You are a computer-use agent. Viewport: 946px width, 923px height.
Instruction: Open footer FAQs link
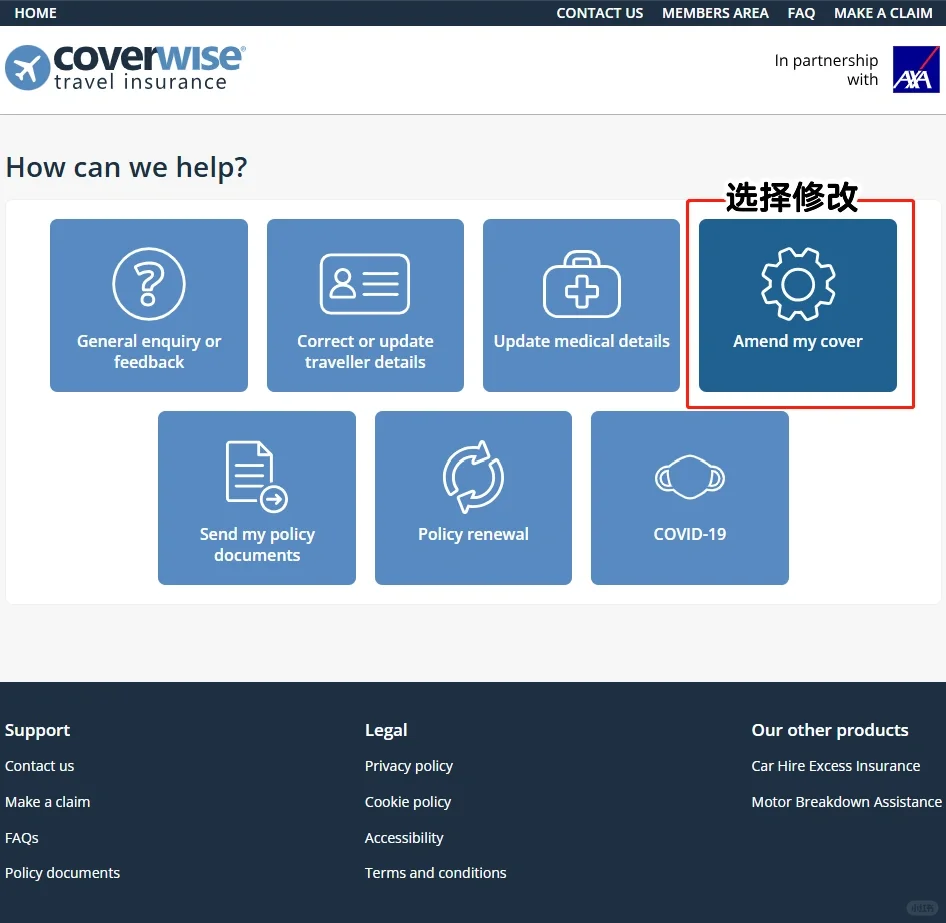pos(21,838)
